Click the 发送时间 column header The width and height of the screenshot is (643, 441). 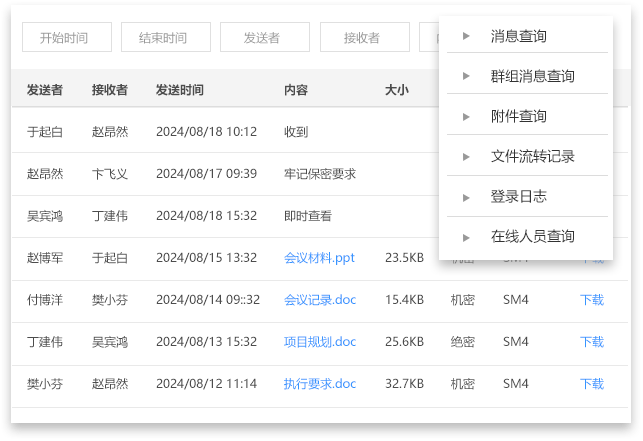click(x=180, y=90)
